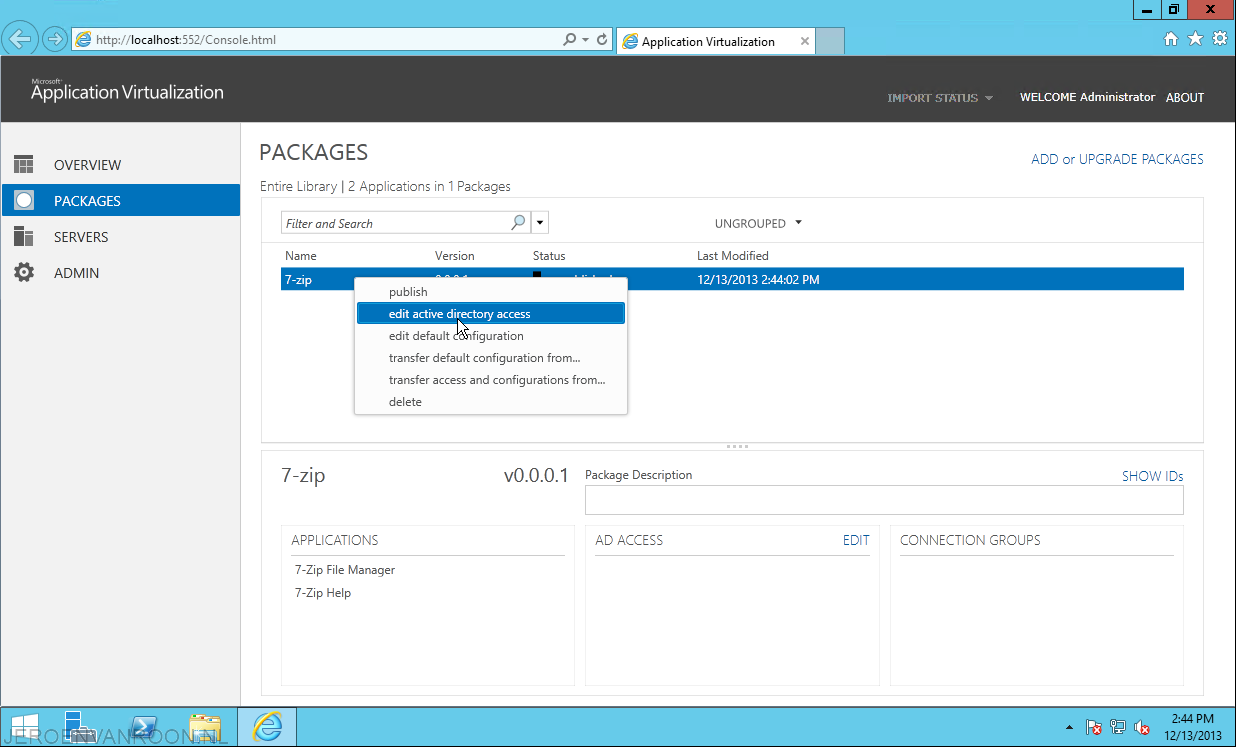Select 7-Zip File Manager in Applications list
Screen dimensions: 1236x747
click(345, 570)
